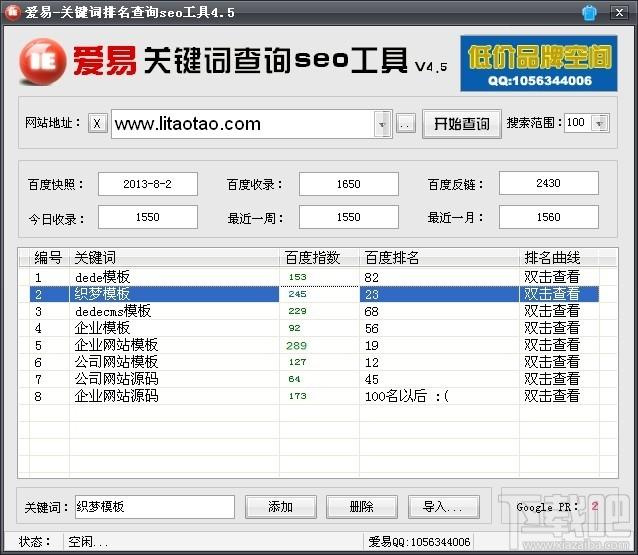Click the 搜索范围 value 100

point(576,122)
